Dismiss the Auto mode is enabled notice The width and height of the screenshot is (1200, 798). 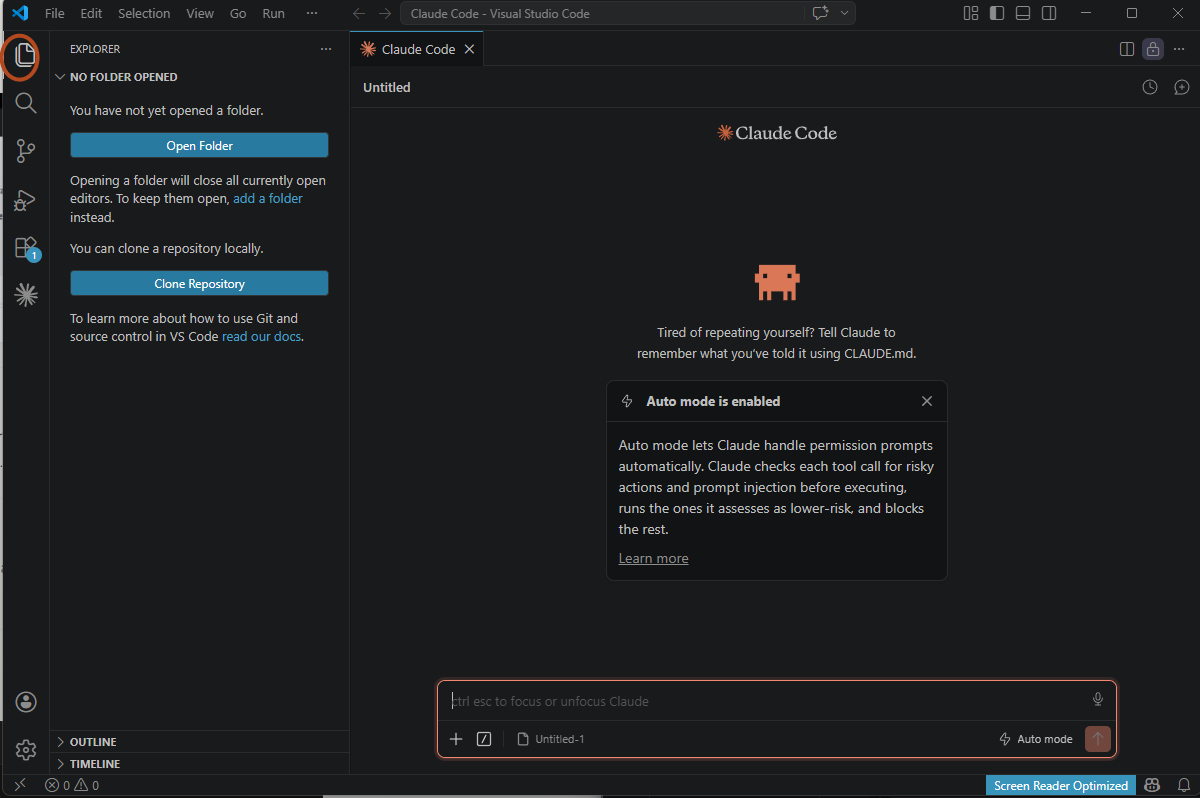[x=927, y=401]
